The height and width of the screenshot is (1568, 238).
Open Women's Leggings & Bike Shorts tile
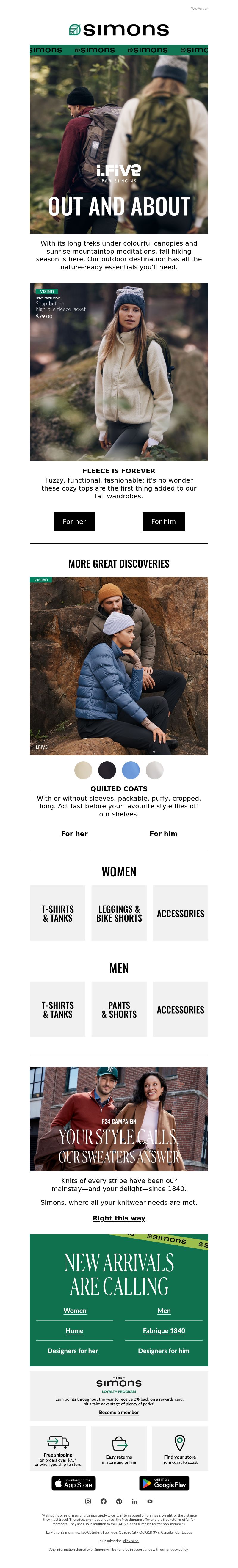119,913
